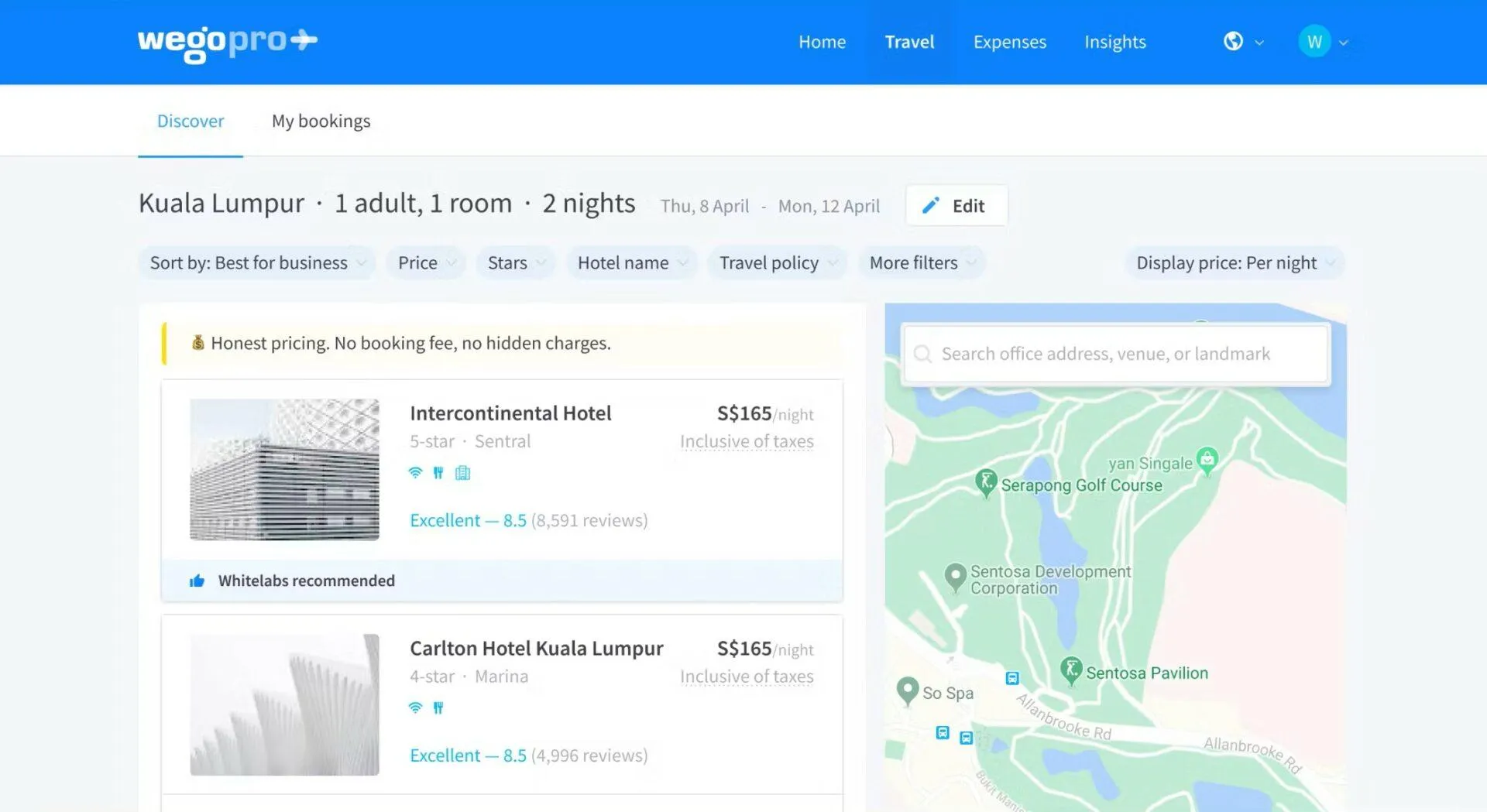Open the W user avatar menu
The height and width of the screenshot is (812, 1487).
pos(1314,42)
